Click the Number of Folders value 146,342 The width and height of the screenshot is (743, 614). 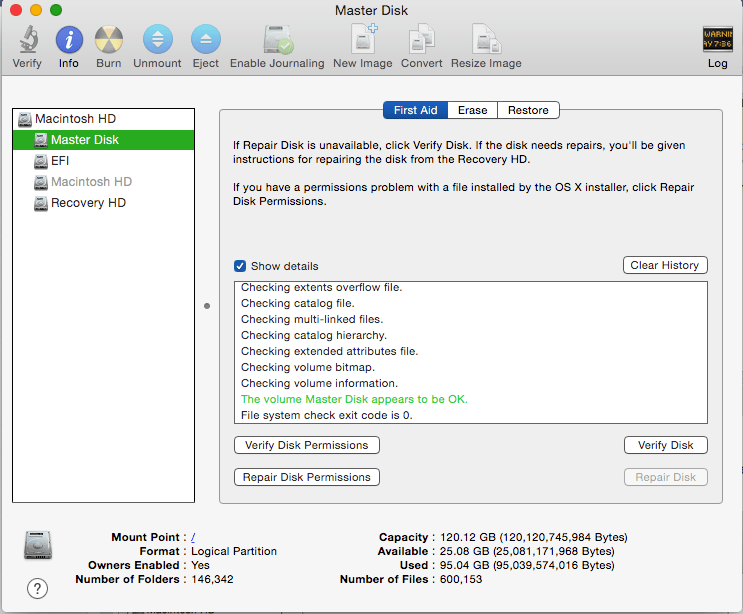[212, 579]
